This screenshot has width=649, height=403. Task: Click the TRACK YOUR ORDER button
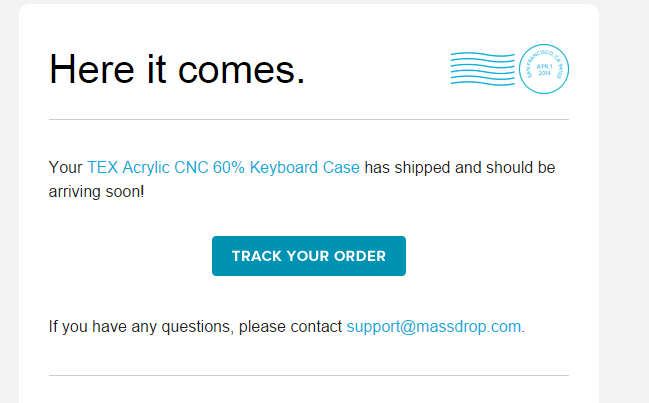coord(309,256)
